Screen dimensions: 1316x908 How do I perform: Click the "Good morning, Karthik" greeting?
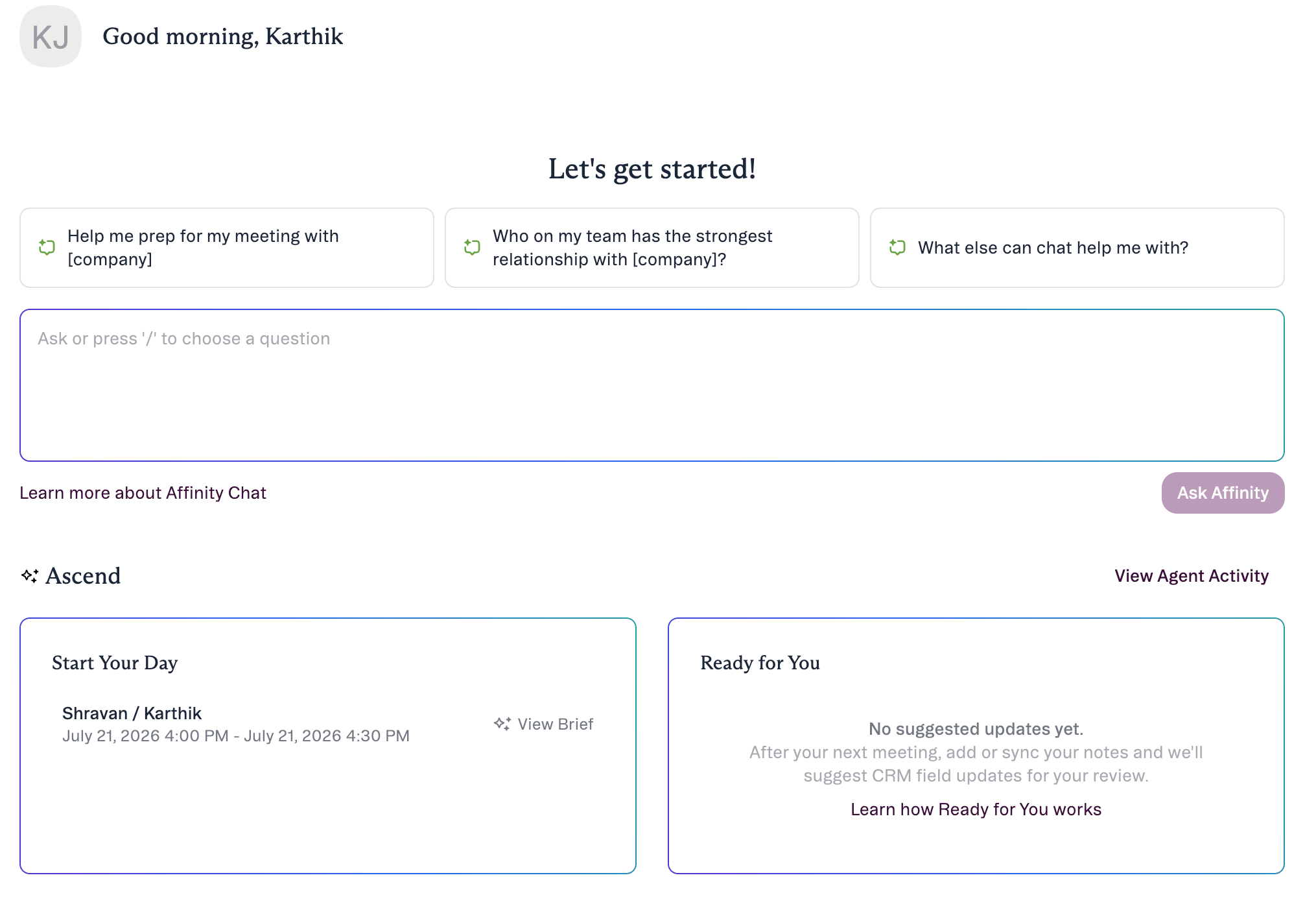coord(222,36)
